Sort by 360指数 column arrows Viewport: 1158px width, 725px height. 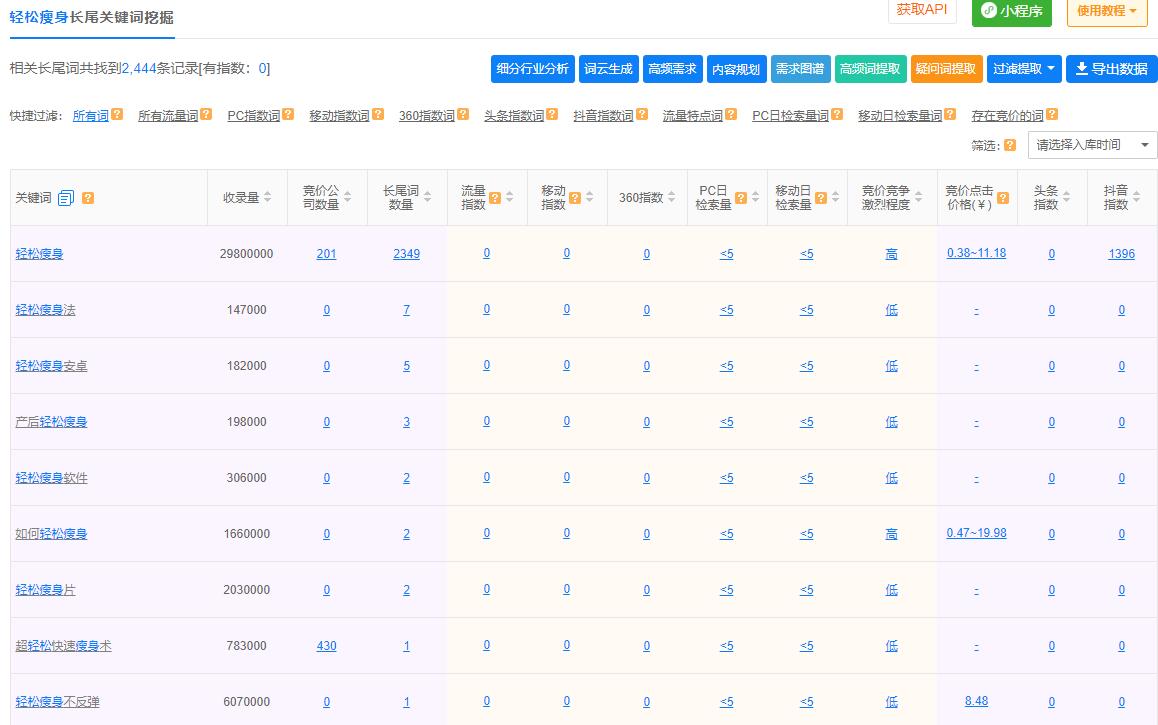[671, 198]
